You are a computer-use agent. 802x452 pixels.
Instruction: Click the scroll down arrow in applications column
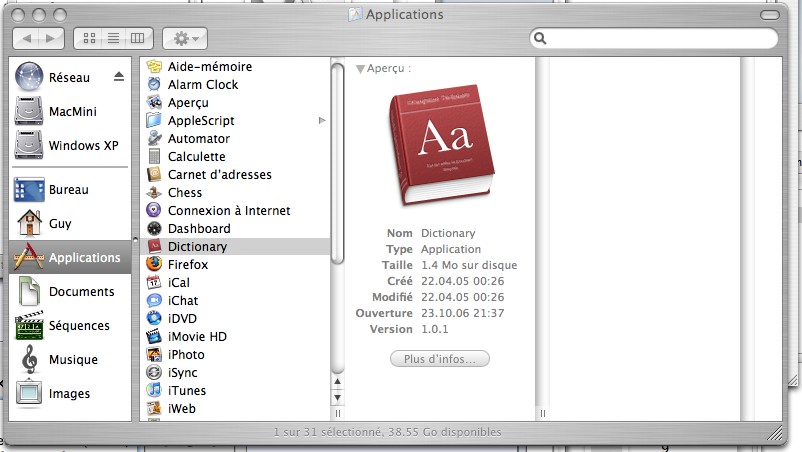coord(338,397)
